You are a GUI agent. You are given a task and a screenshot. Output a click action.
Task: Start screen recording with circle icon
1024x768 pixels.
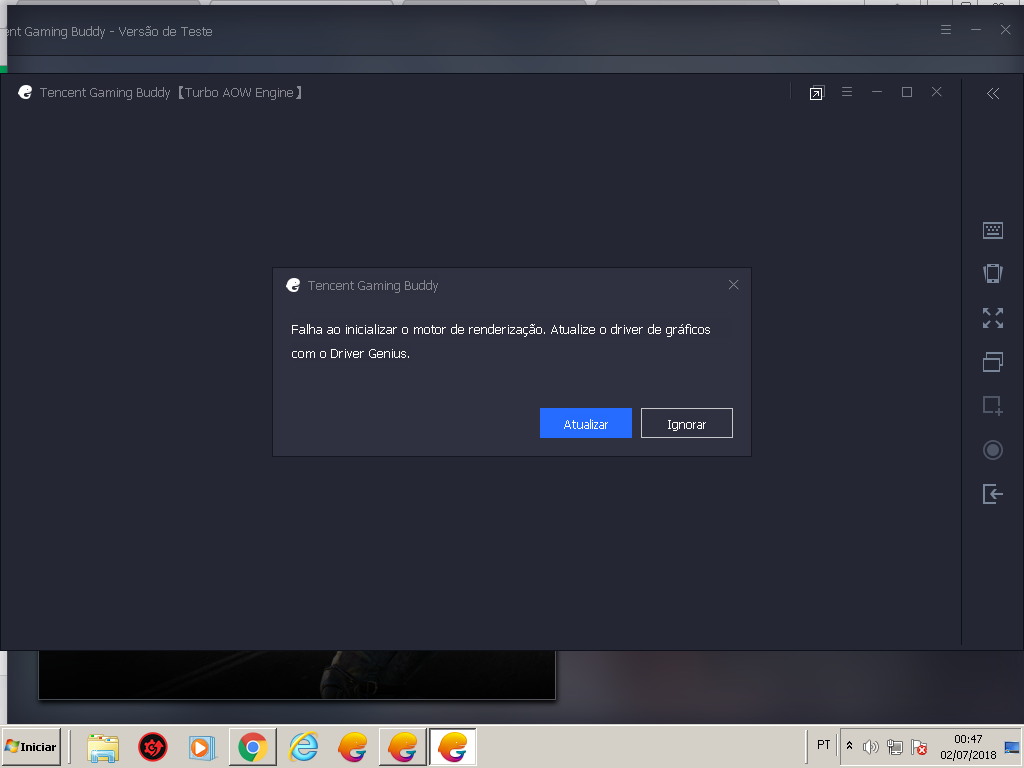click(993, 450)
